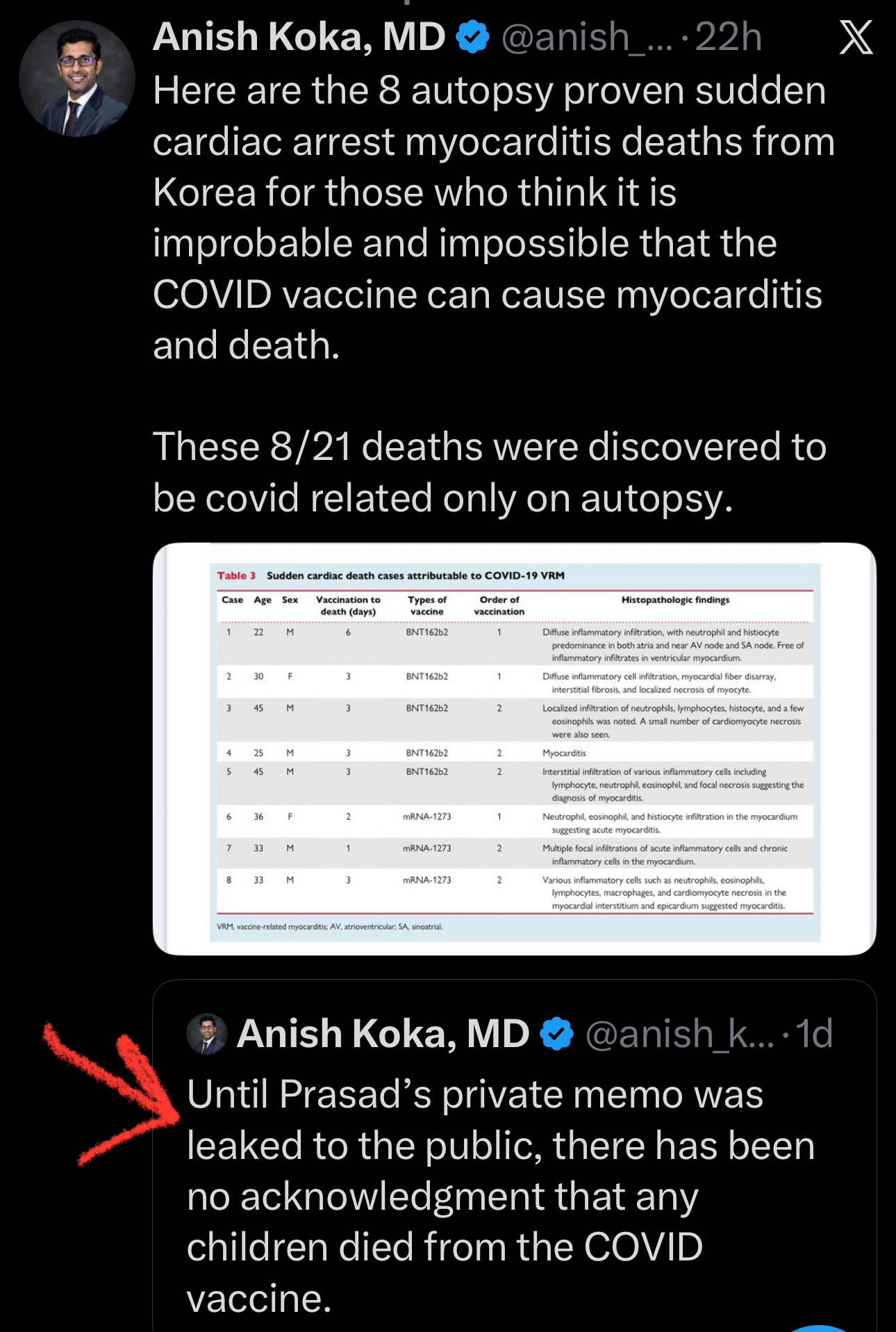The width and height of the screenshot is (896, 1332).
Task: Click the small avatar in quoted tweet
Action: [x=207, y=1034]
